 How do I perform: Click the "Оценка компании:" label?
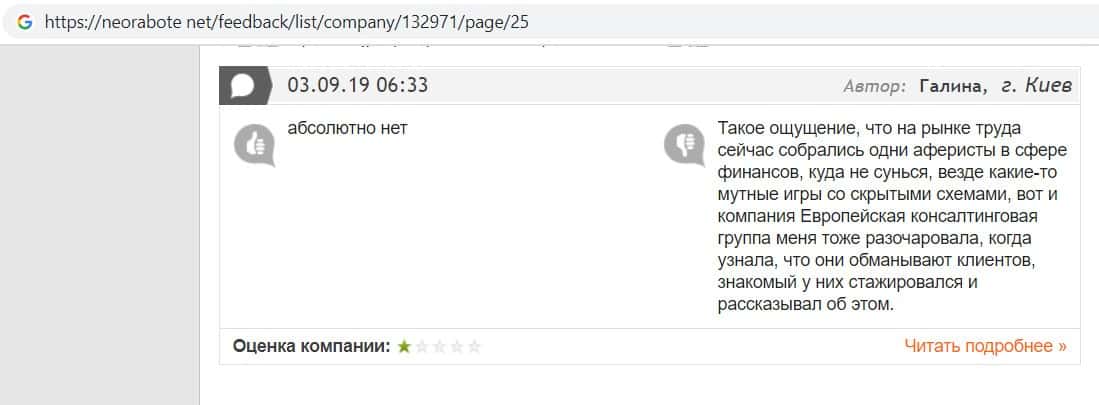coord(311,346)
